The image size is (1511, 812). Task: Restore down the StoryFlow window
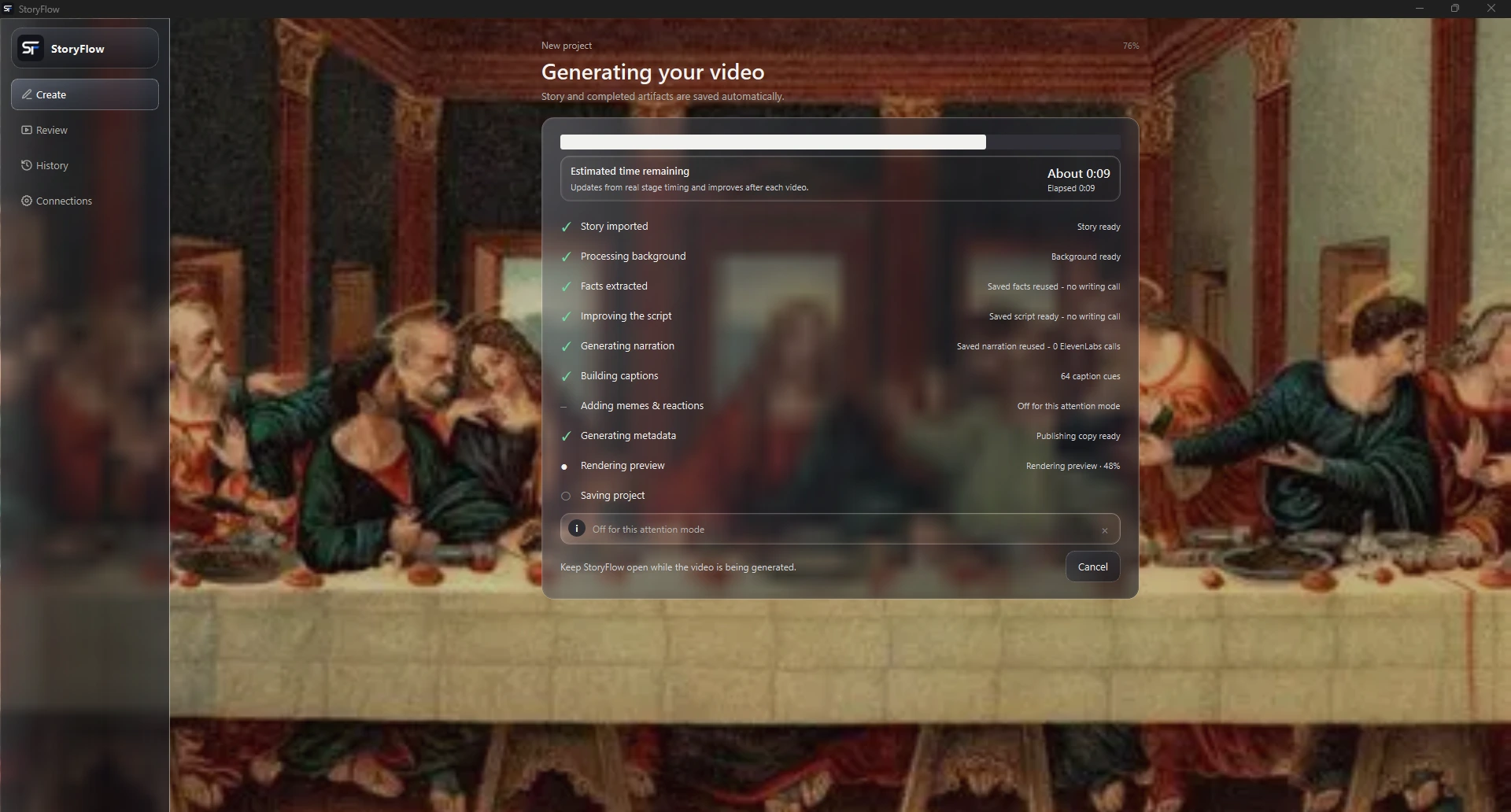click(x=1455, y=9)
